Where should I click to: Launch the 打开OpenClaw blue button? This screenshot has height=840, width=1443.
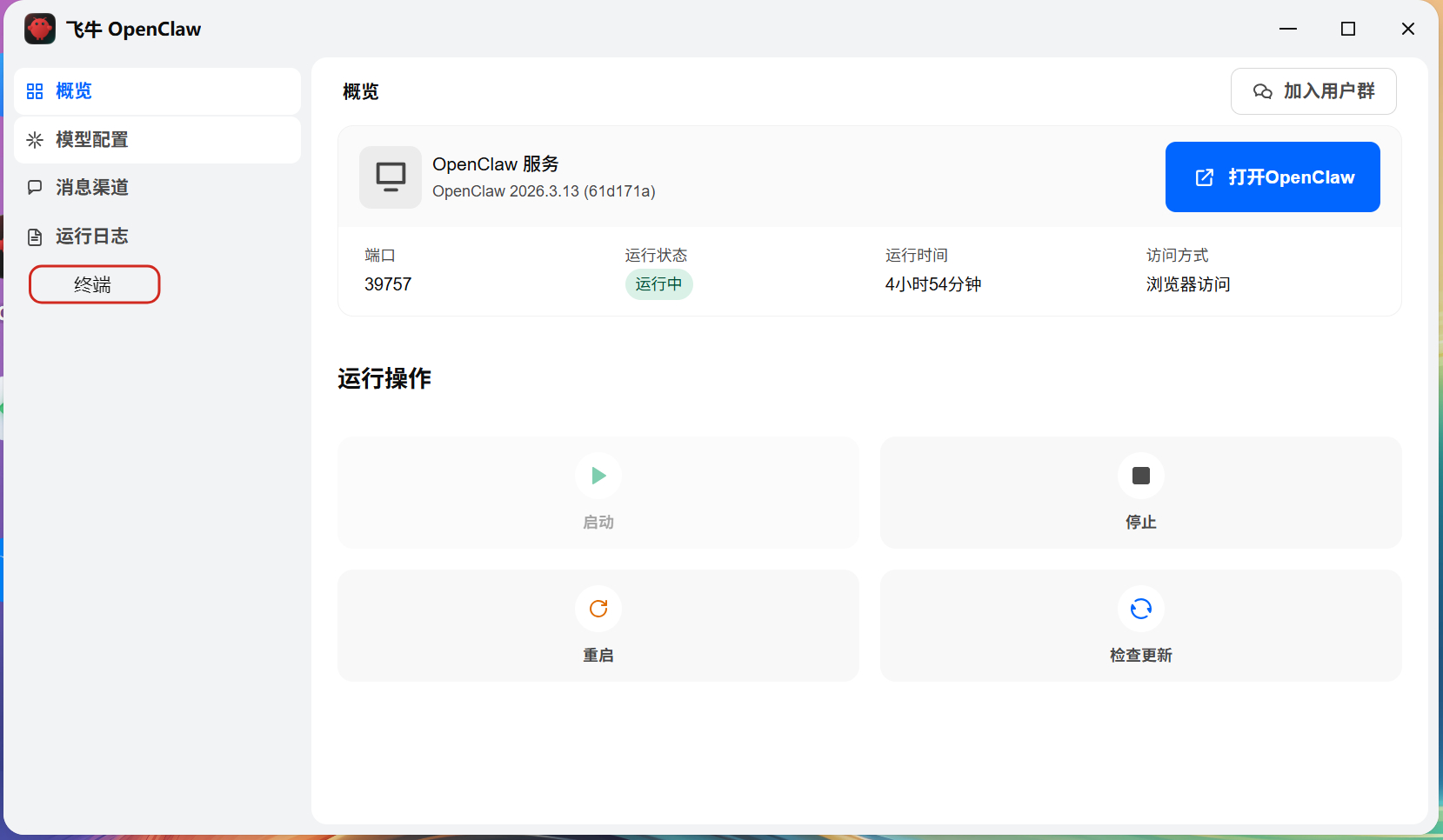(x=1273, y=177)
